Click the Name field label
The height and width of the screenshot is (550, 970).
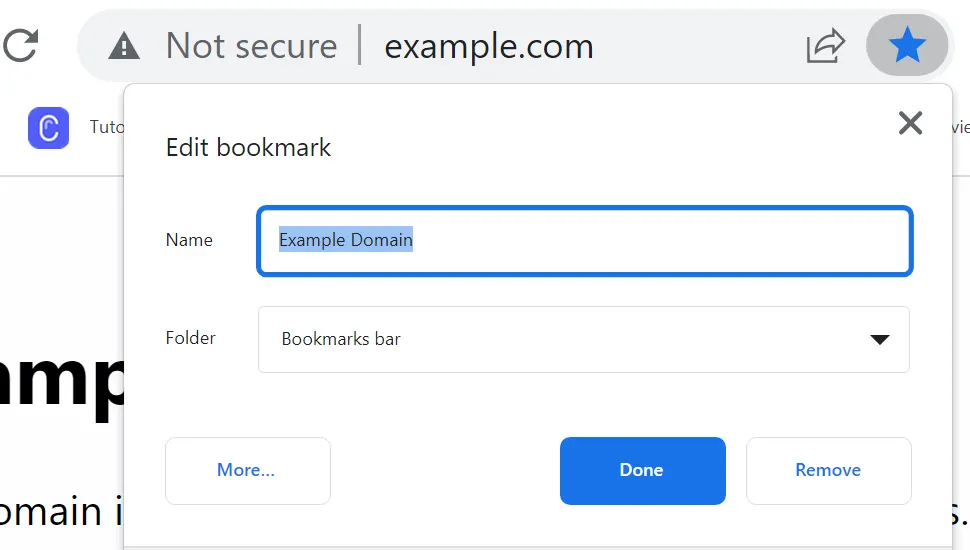coord(189,240)
